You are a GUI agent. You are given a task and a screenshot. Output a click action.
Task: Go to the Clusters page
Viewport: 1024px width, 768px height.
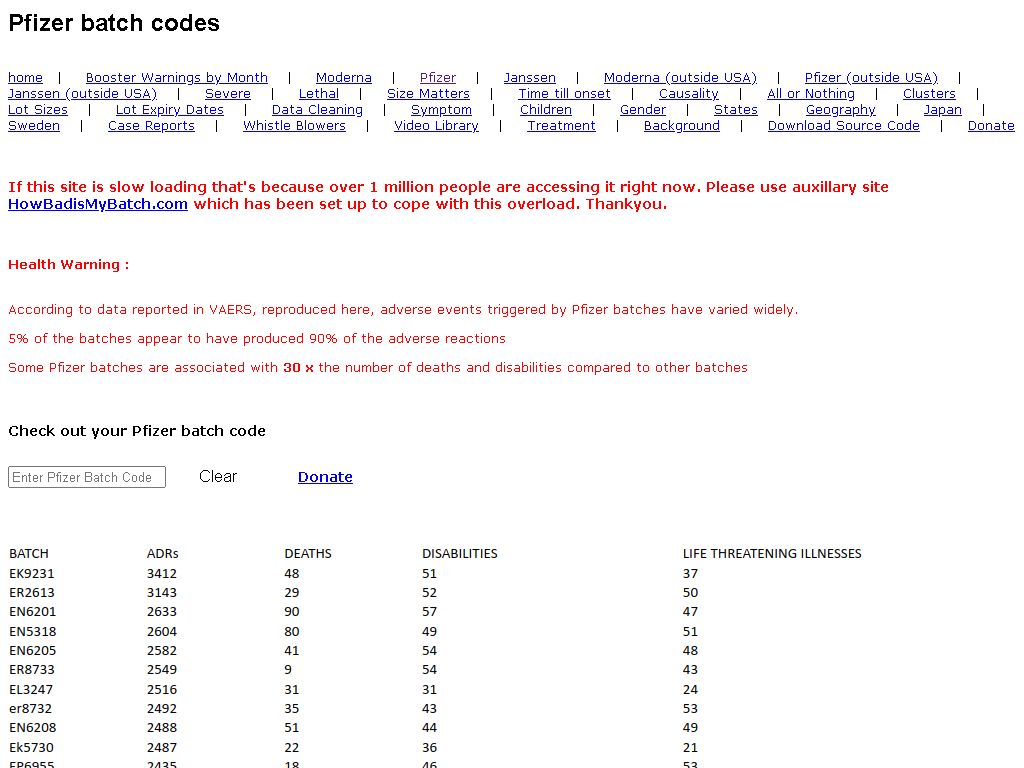point(929,93)
